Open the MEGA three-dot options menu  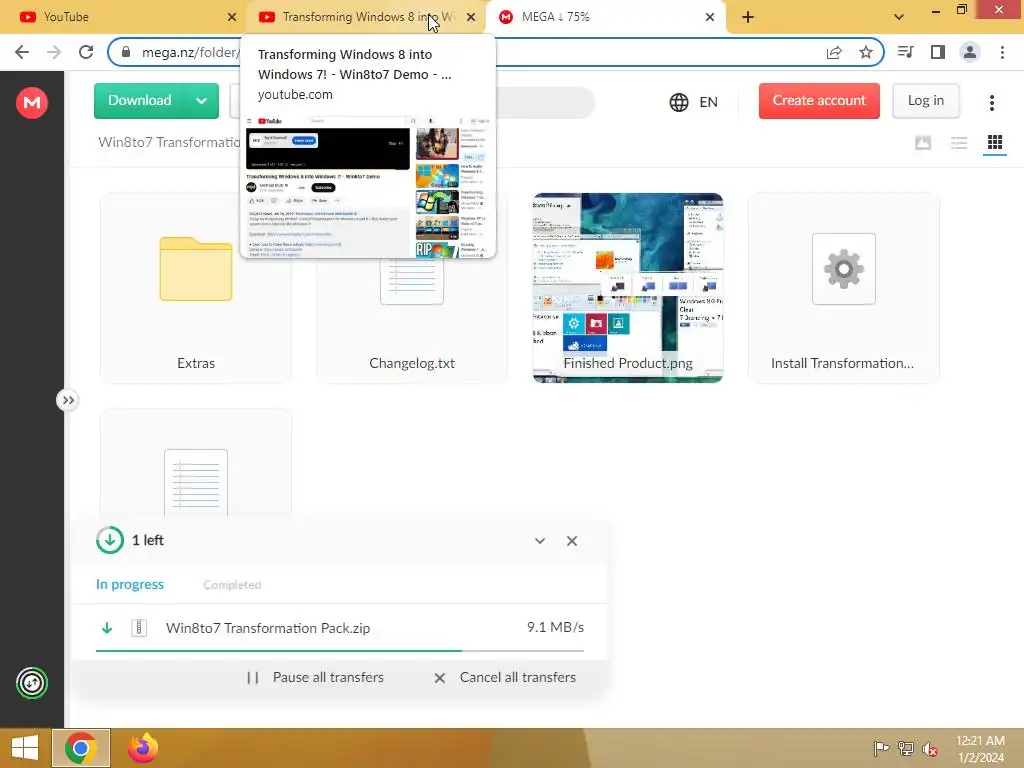pos(991,102)
